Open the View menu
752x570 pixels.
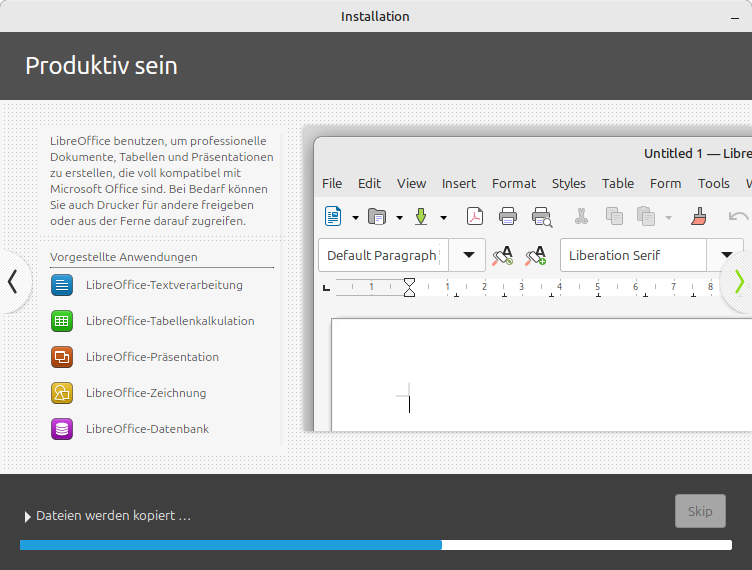[x=411, y=184]
